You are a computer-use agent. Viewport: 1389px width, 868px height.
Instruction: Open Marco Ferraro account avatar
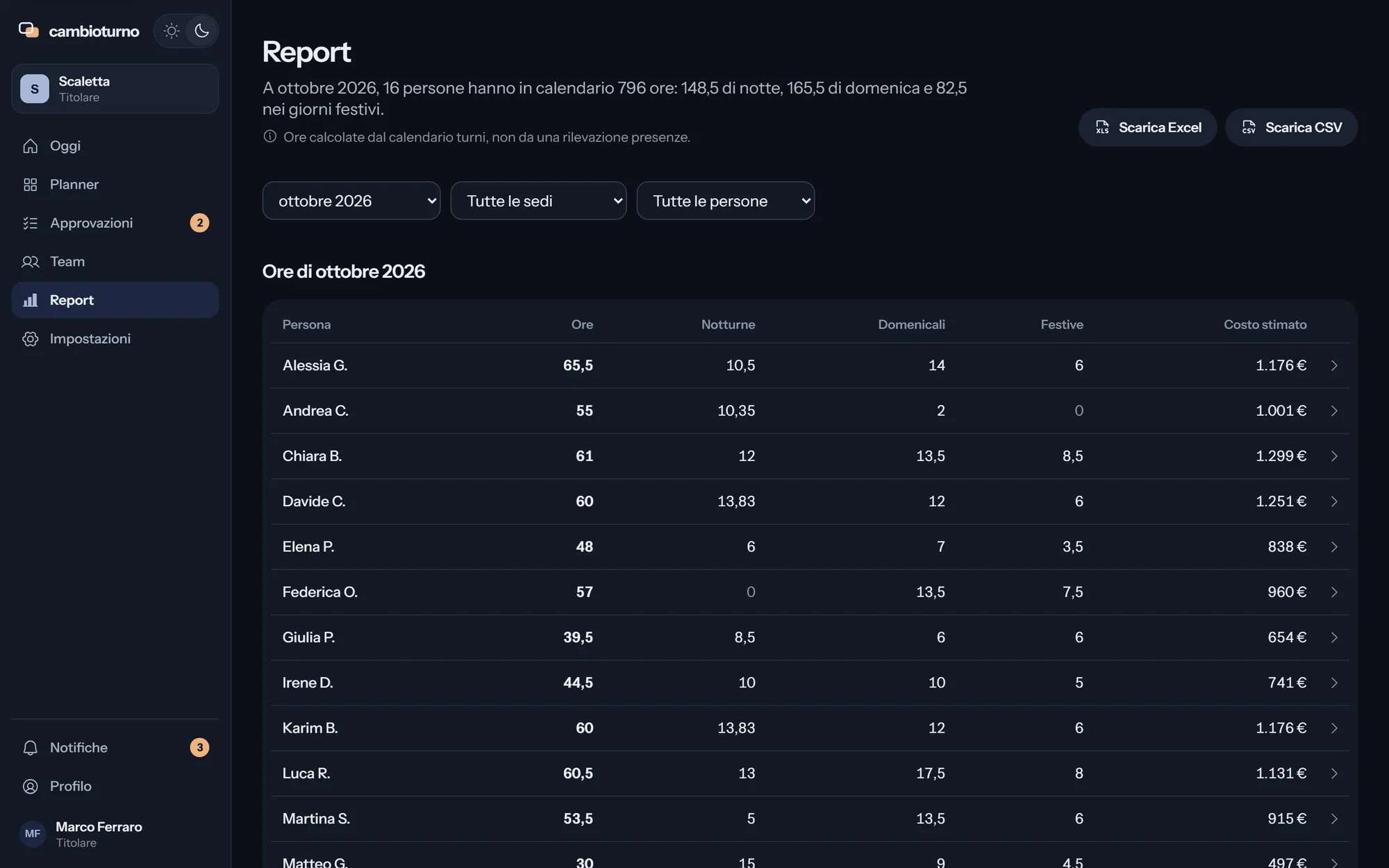pyautogui.click(x=33, y=834)
